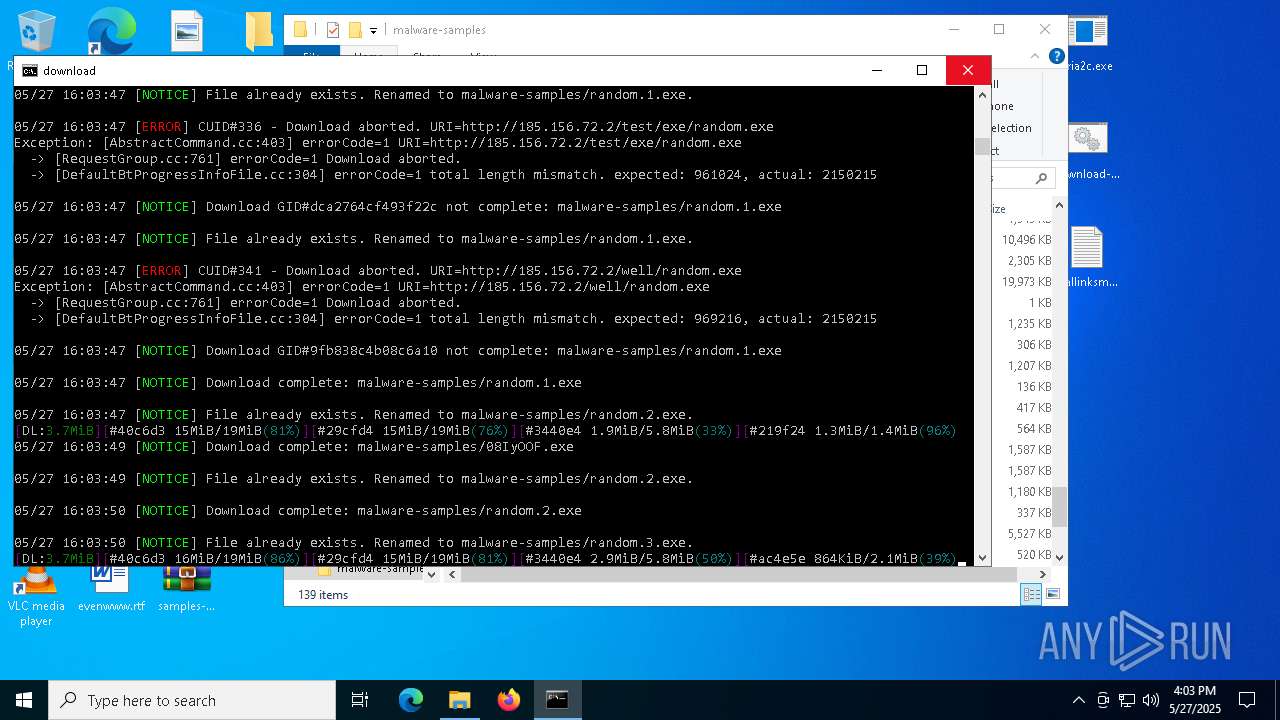
Task: Click the New folder icon in Explorer quick access toolbar
Action: pyautogui.click(x=355, y=30)
